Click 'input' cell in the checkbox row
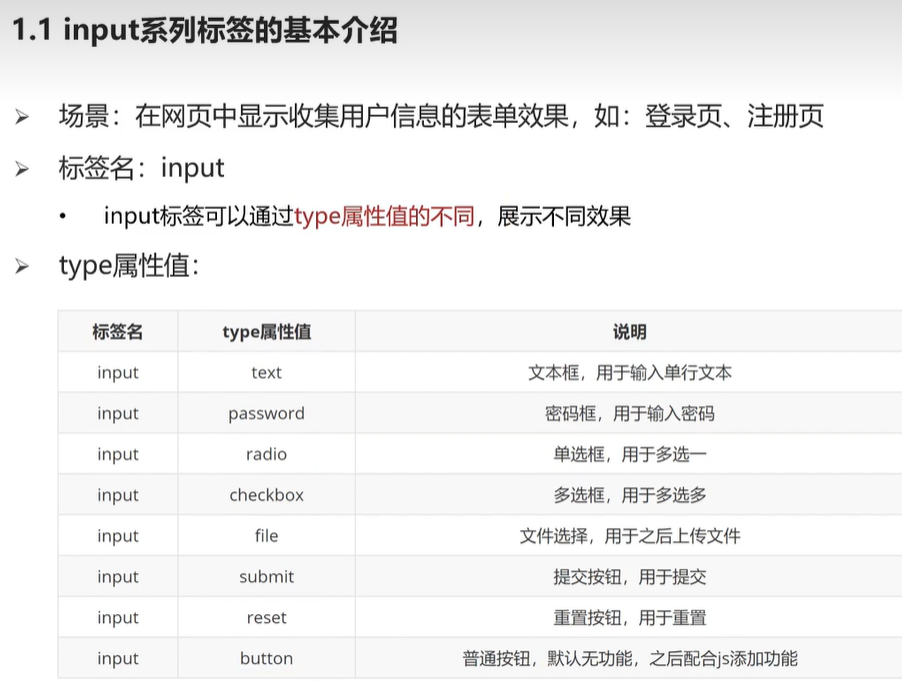The image size is (902, 681). (118, 495)
